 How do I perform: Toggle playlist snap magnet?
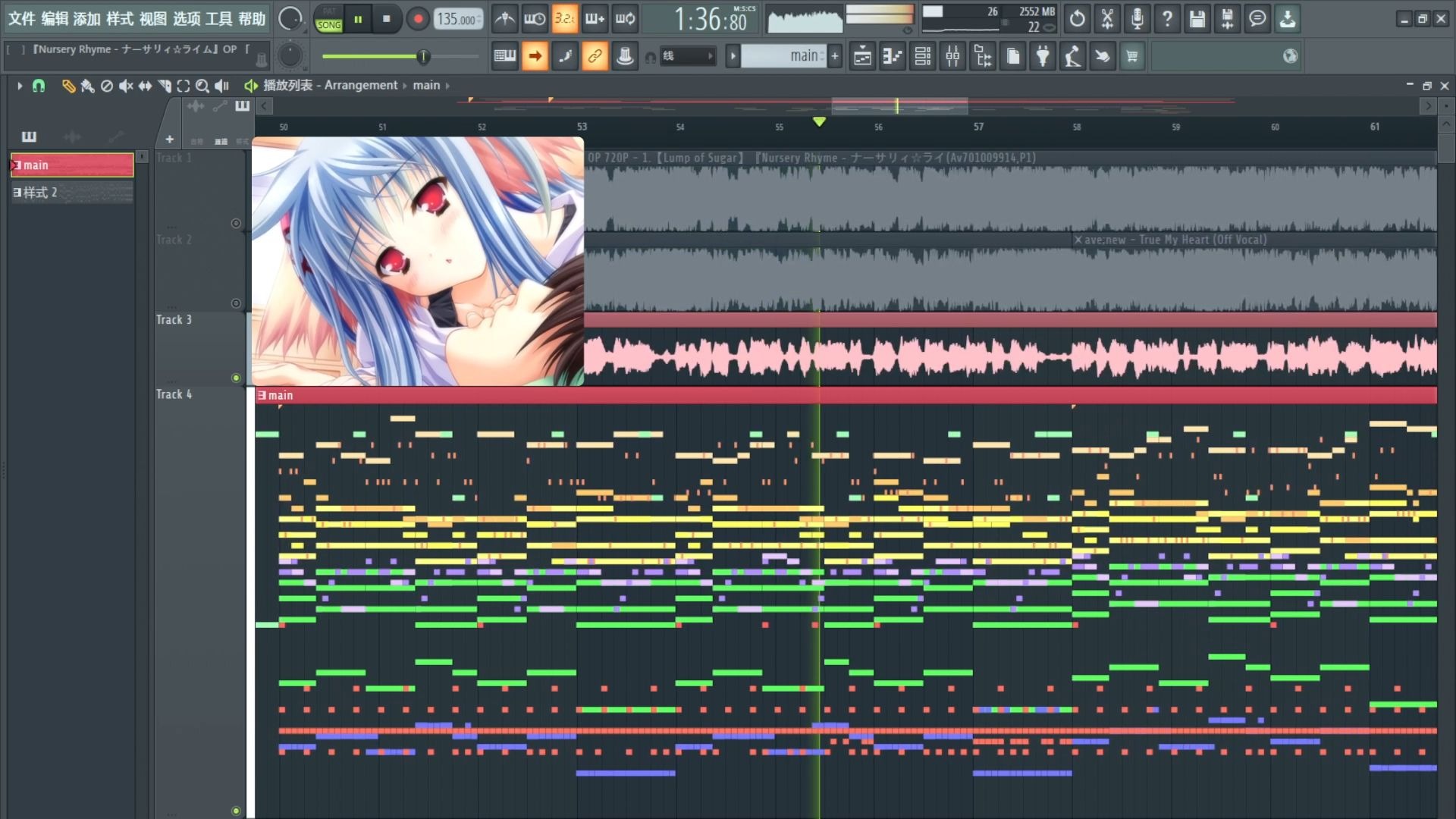click(x=39, y=86)
